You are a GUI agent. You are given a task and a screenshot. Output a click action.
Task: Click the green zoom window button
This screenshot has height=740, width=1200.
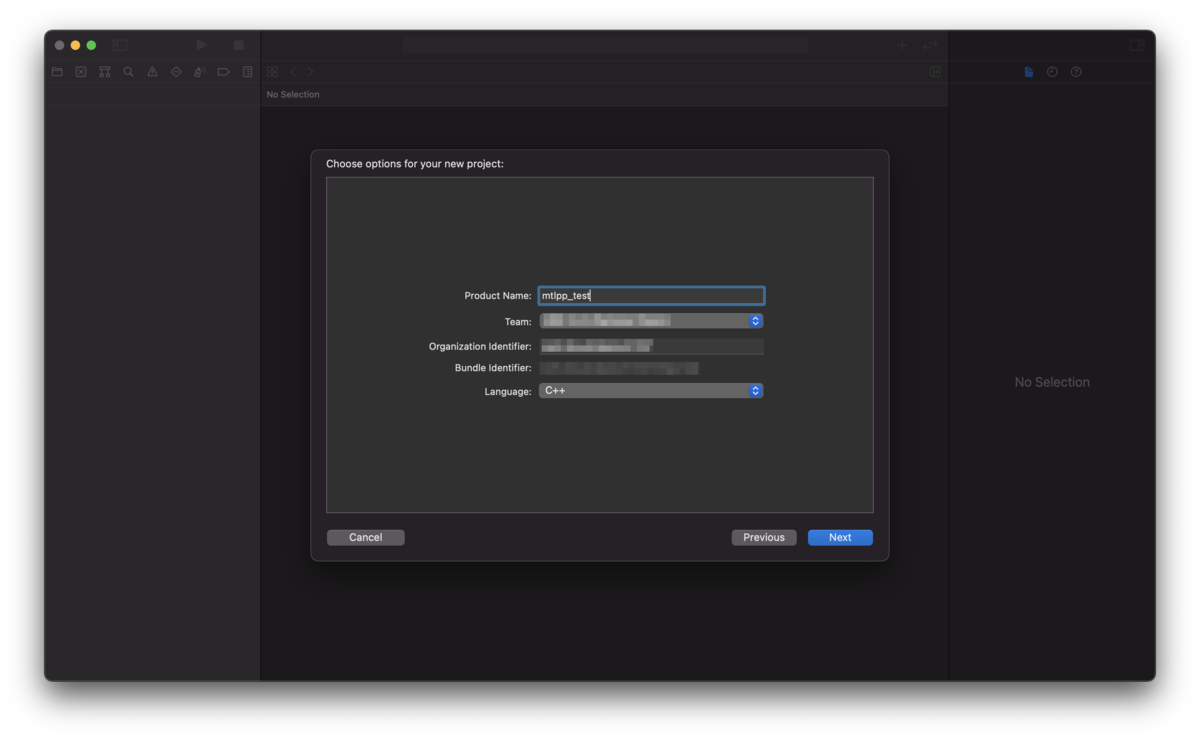tap(91, 45)
